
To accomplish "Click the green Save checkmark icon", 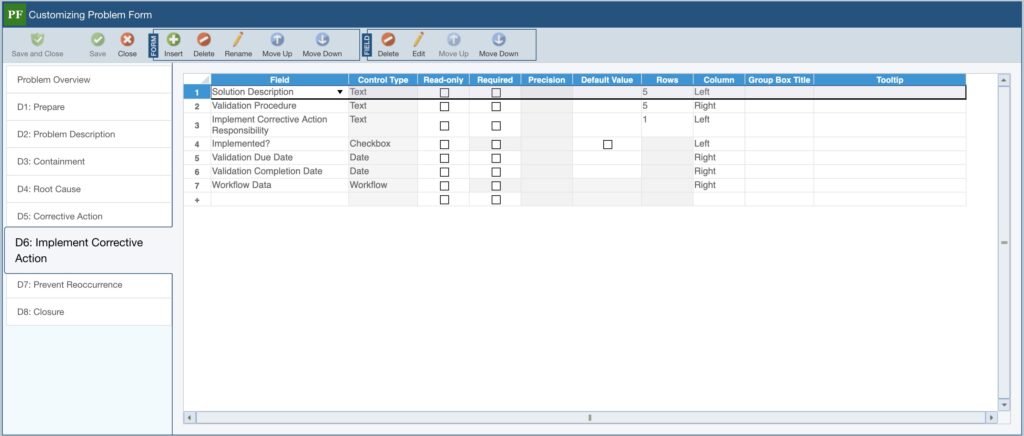I will (x=97, y=39).
